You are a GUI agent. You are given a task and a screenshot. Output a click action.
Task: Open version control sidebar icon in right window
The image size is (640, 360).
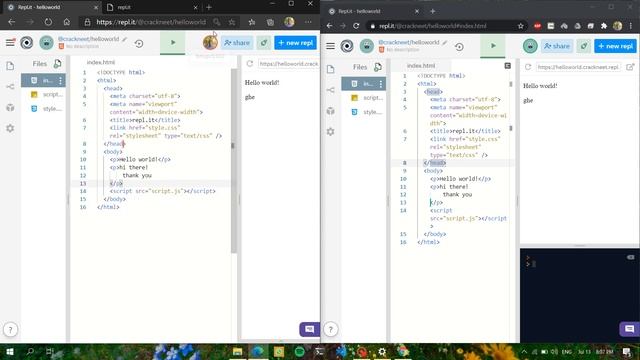[330, 90]
